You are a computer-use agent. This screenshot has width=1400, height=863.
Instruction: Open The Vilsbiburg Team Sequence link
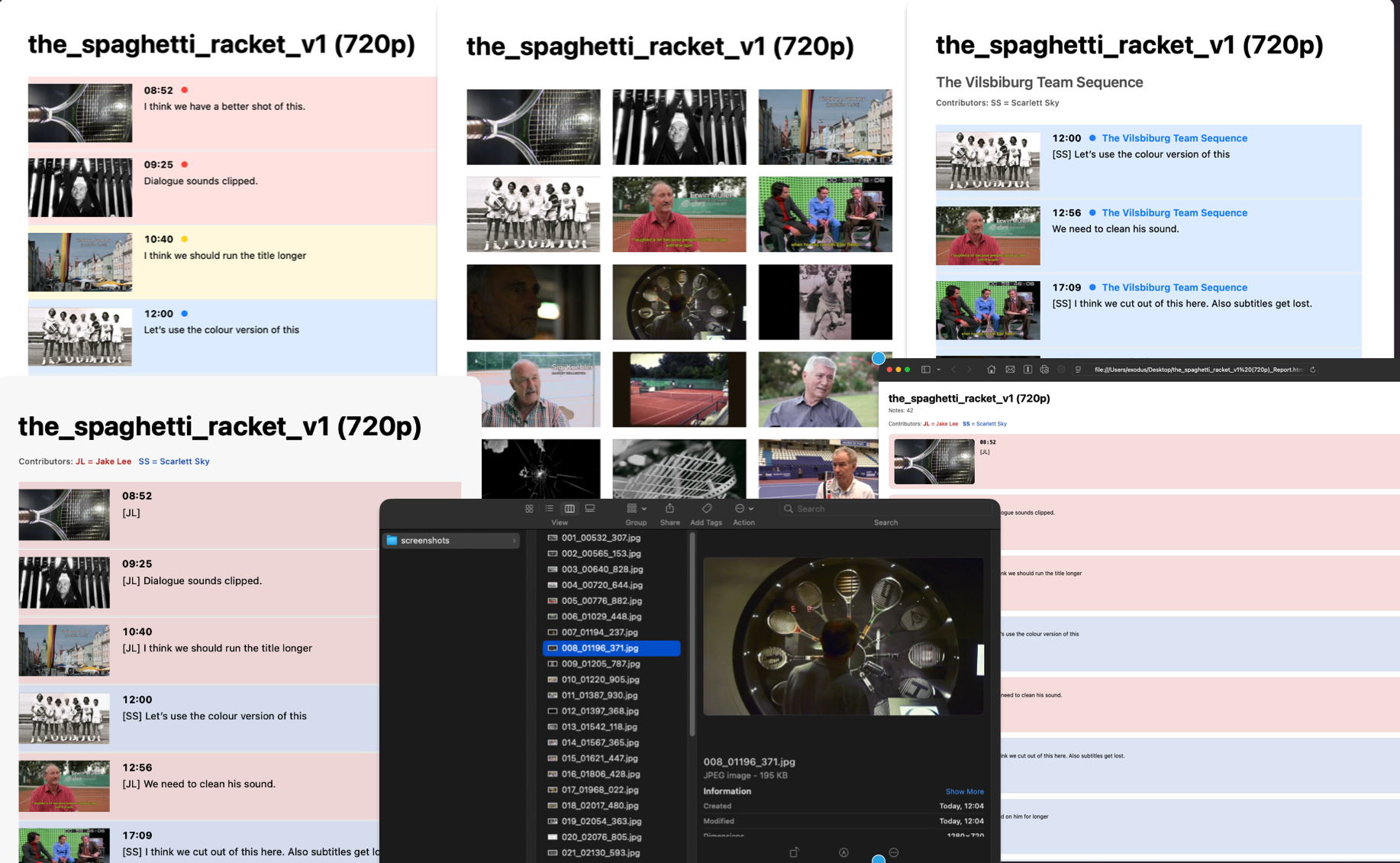pos(1174,138)
